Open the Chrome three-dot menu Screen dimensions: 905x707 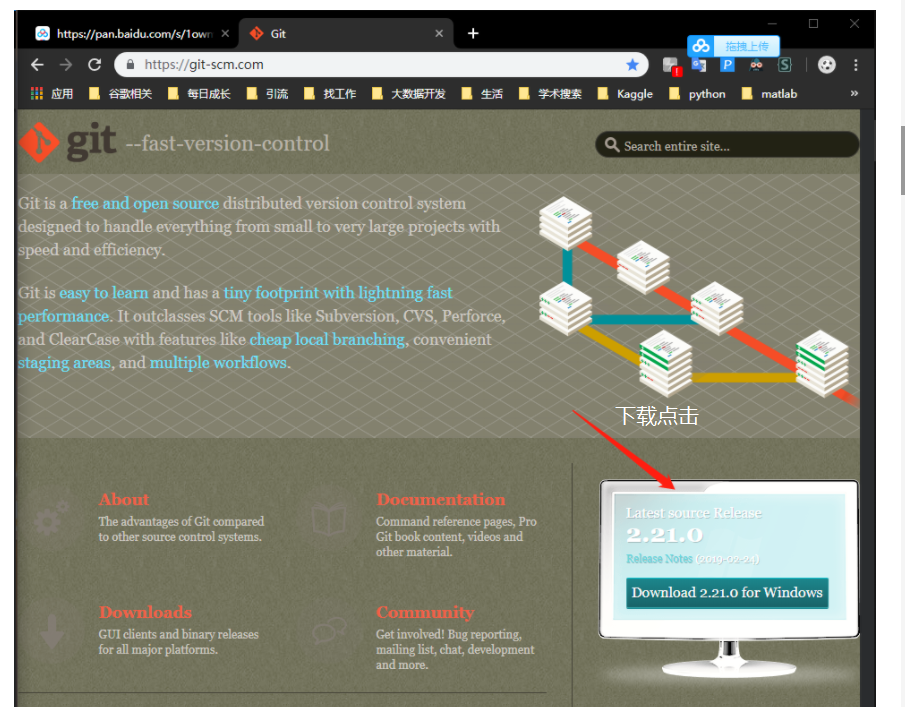tap(855, 65)
